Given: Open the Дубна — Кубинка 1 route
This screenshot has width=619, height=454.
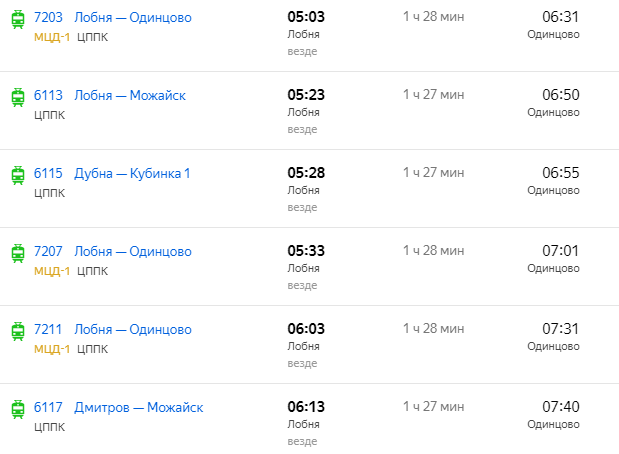Looking at the screenshot, I should pos(132,173).
